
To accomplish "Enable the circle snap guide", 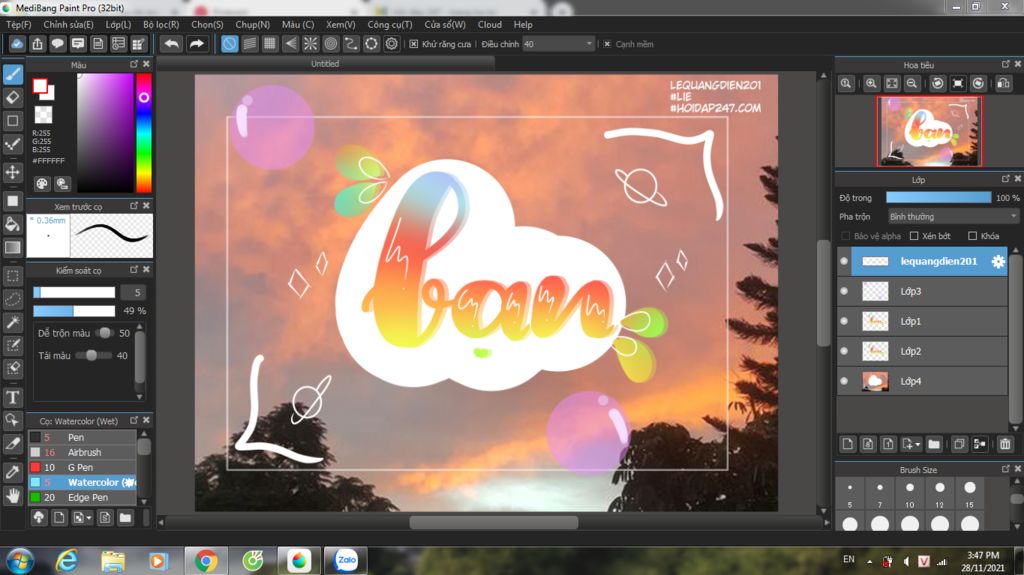I will click(330, 44).
